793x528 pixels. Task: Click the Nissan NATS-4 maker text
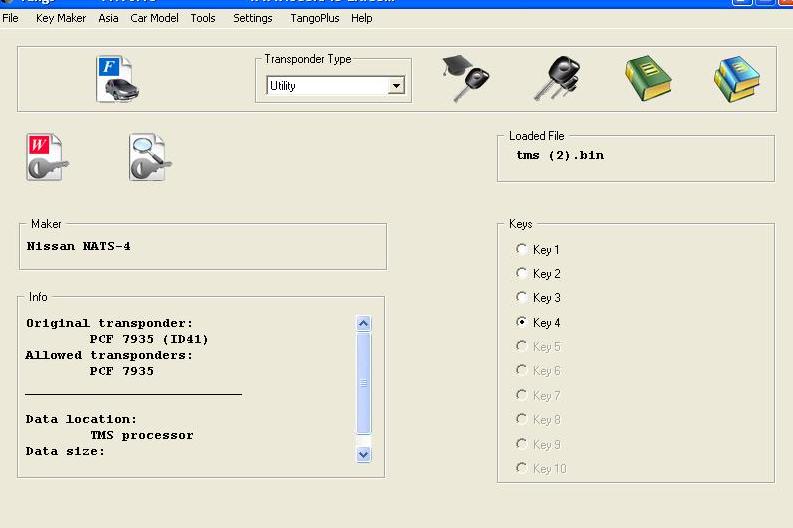(x=78, y=246)
